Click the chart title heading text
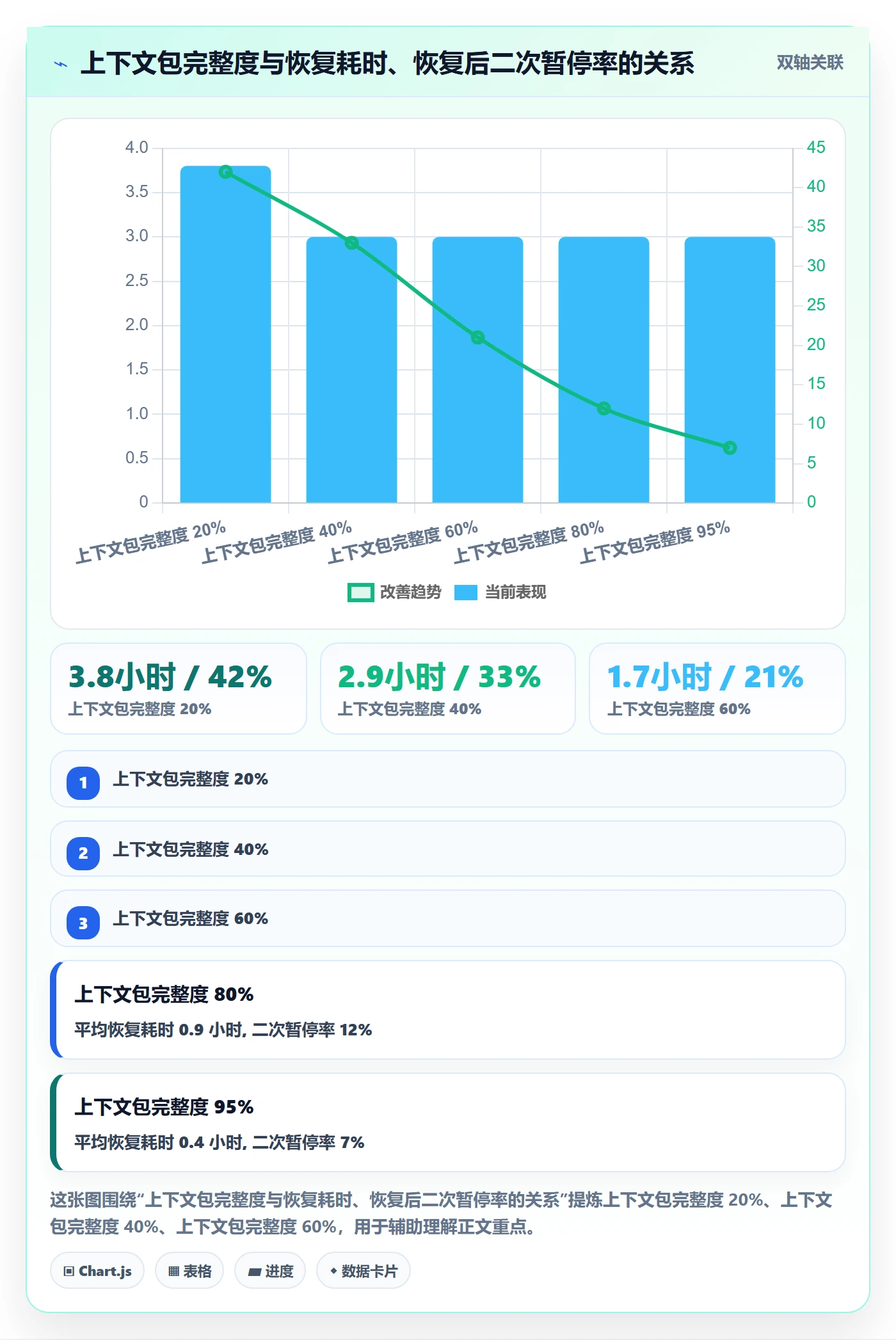The height and width of the screenshot is (1340, 896). coord(387,63)
